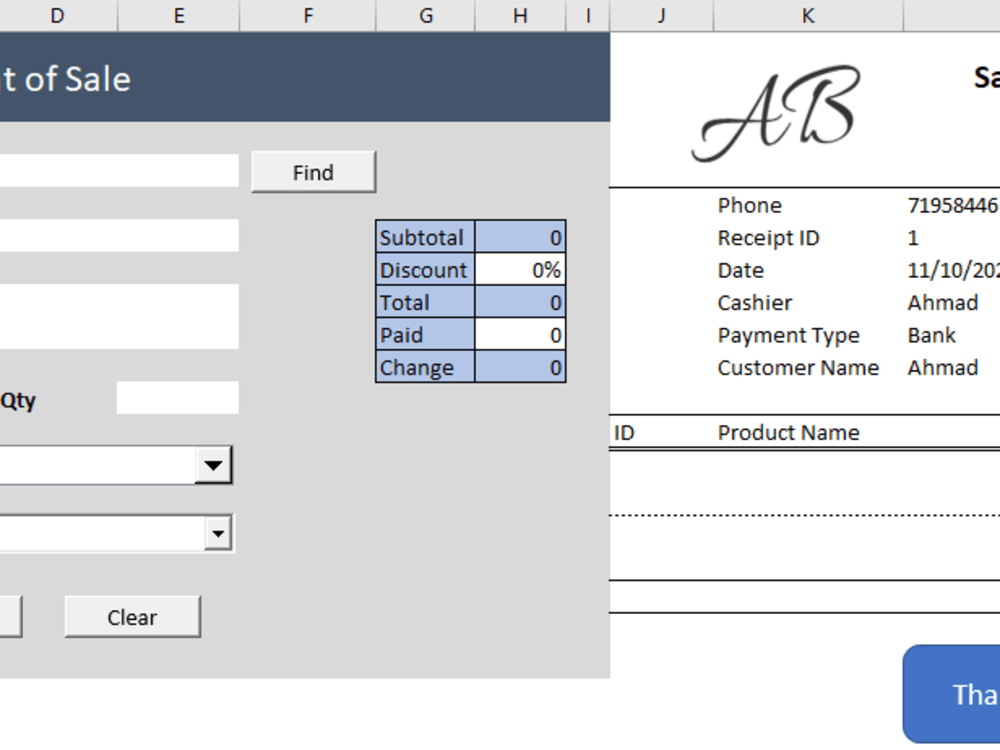Select the Total label cell
Image resolution: width=1000 pixels, height=750 pixels.
pos(425,302)
